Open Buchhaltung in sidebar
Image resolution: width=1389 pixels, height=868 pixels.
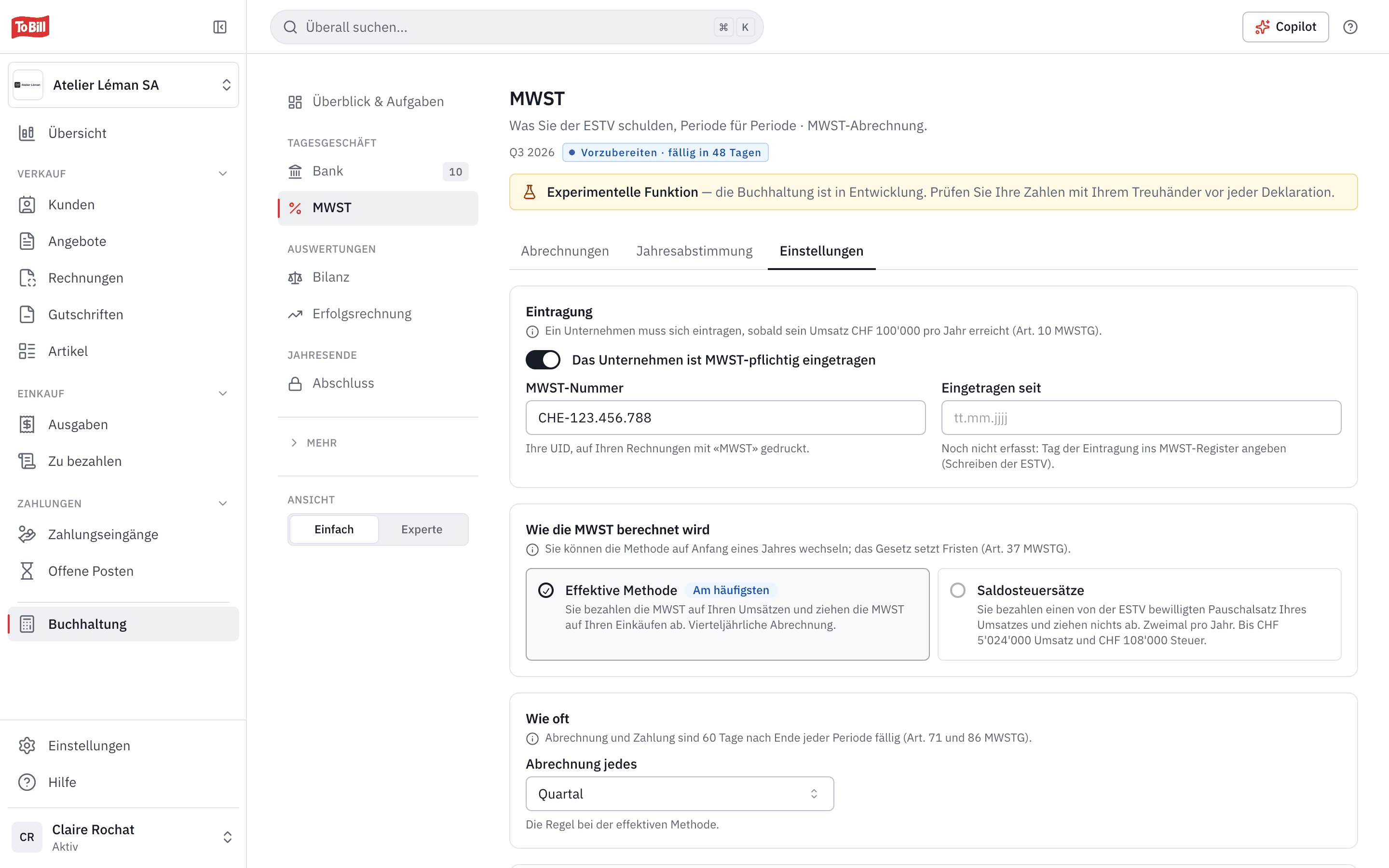123,624
